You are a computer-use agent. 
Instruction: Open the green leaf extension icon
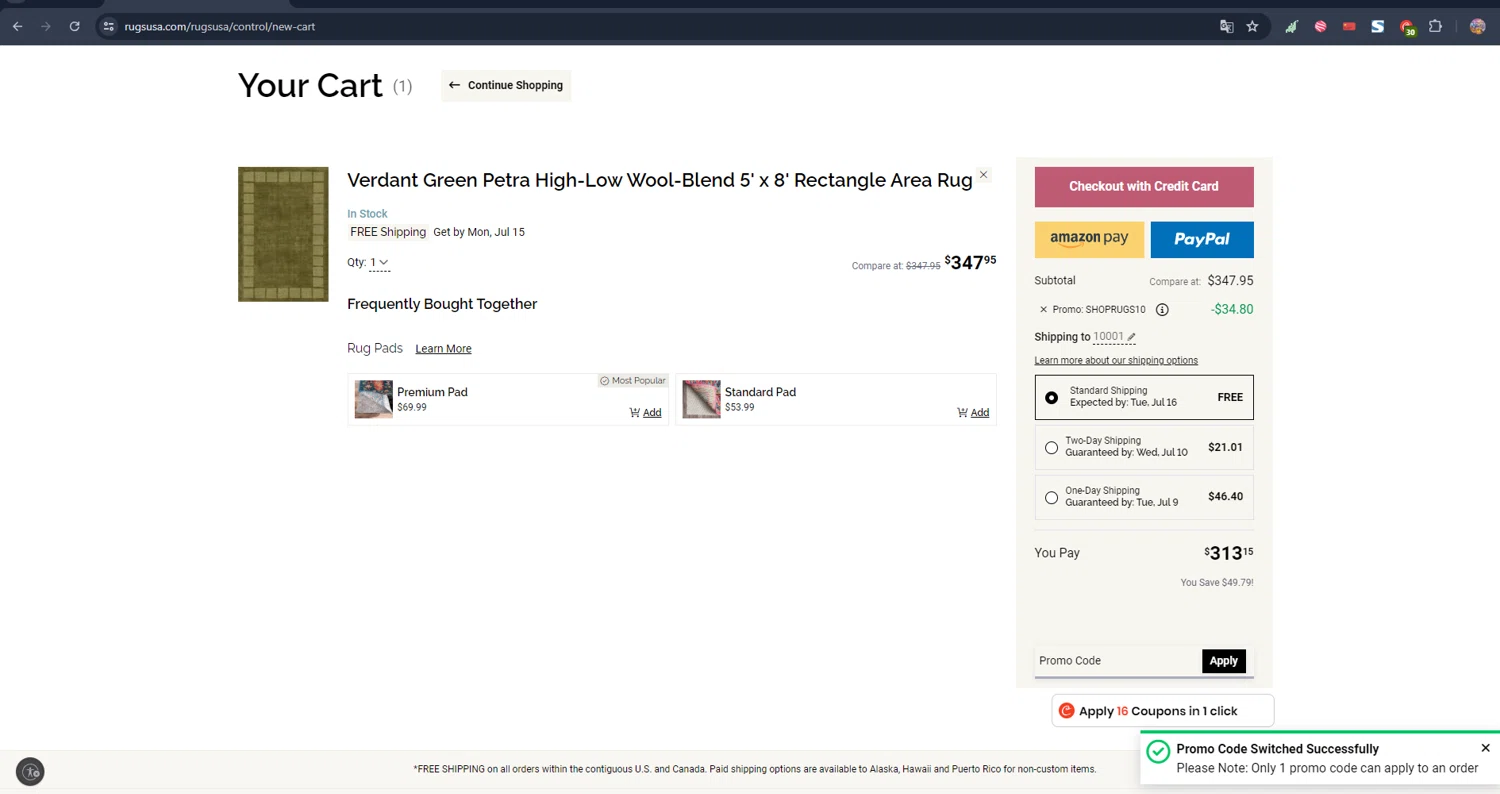click(x=1291, y=27)
